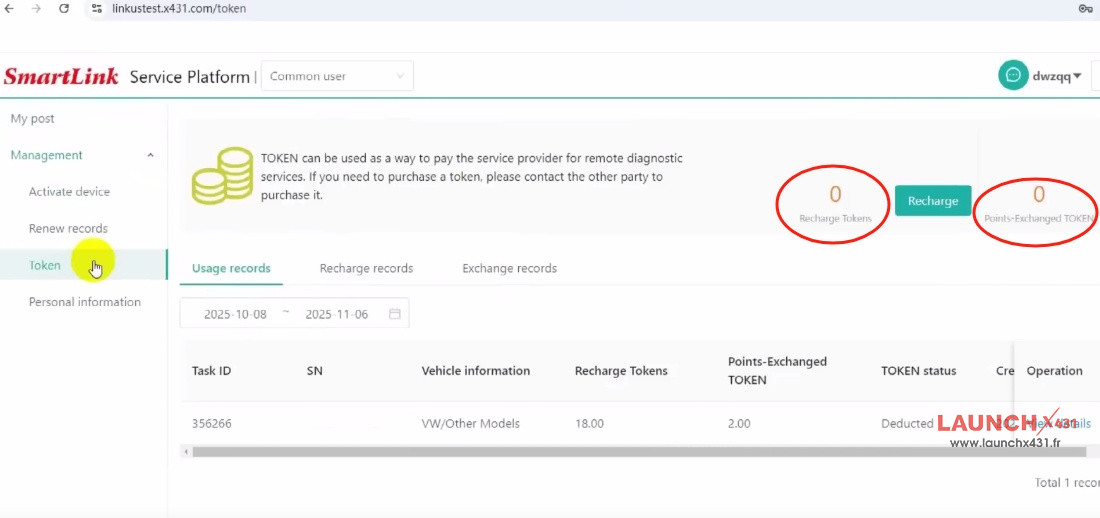The image size is (1100, 518).
Task: Click the Recharge Tokens column header
Action: pyautogui.click(x=621, y=371)
